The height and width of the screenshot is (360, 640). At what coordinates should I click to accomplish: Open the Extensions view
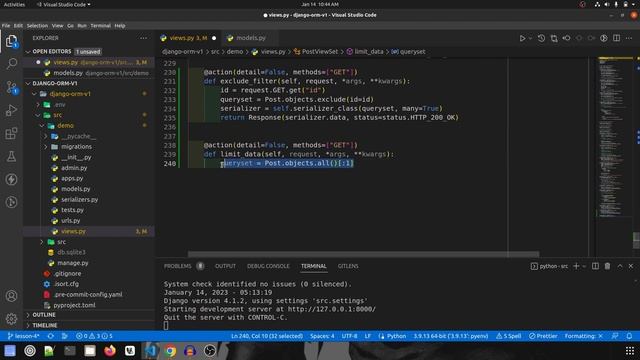point(11,133)
